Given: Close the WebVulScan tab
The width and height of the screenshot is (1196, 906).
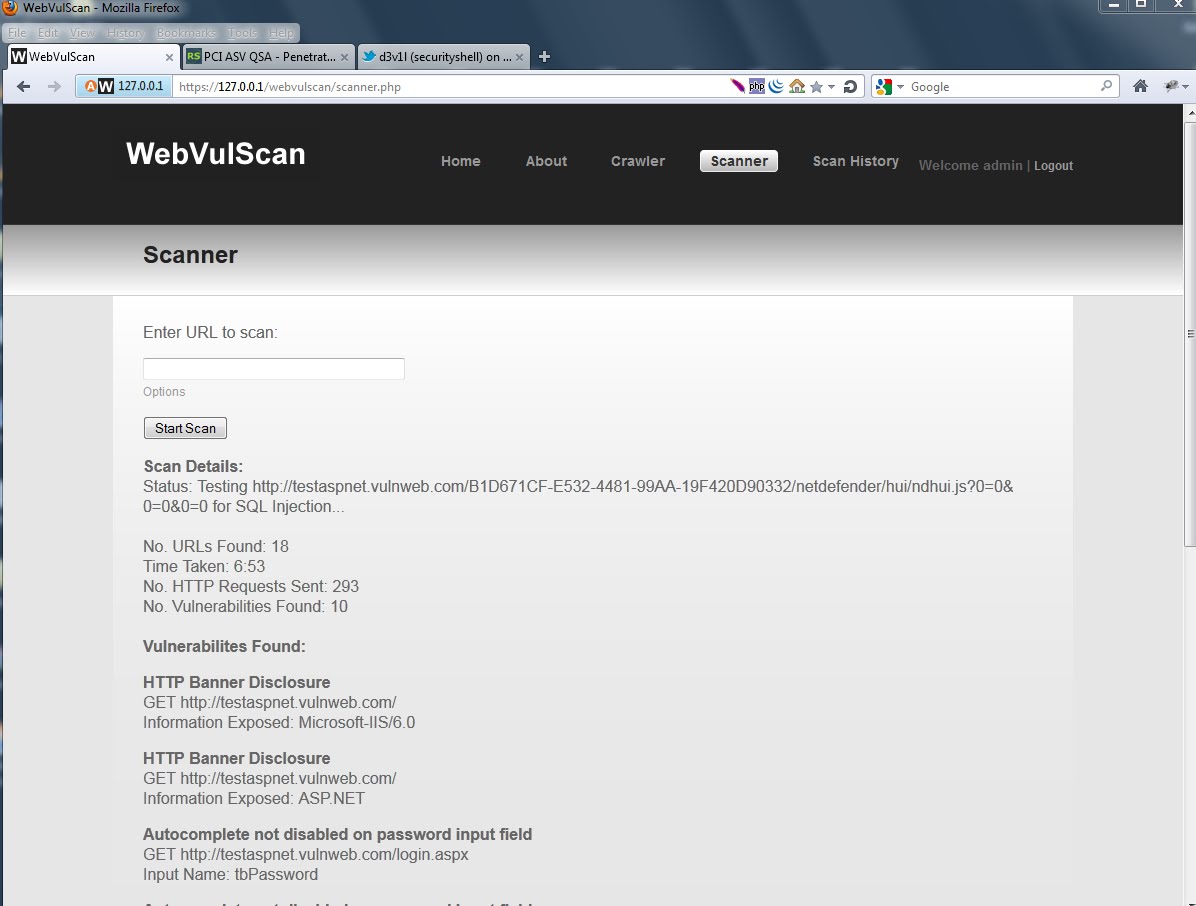Looking at the screenshot, I should 169,57.
